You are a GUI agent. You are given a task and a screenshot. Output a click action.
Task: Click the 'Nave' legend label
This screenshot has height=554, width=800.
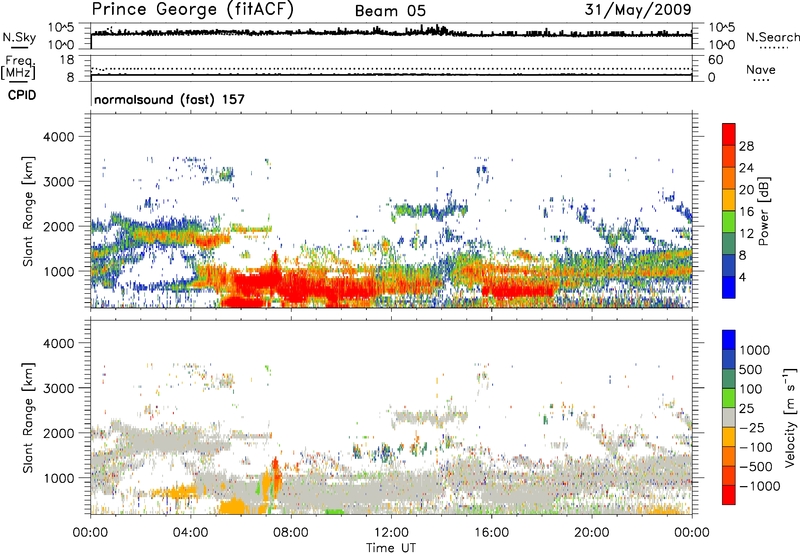tap(761, 69)
